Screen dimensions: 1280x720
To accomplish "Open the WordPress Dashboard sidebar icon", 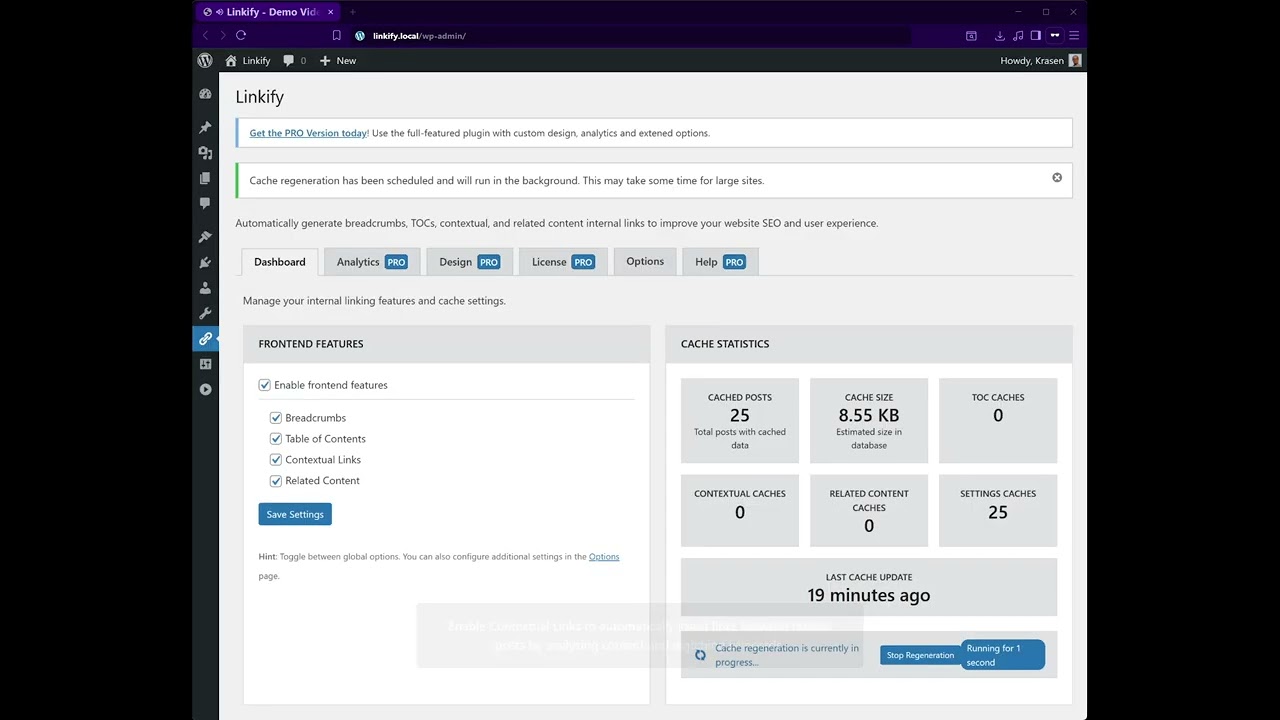I will pyautogui.click(x=205, y=94).
